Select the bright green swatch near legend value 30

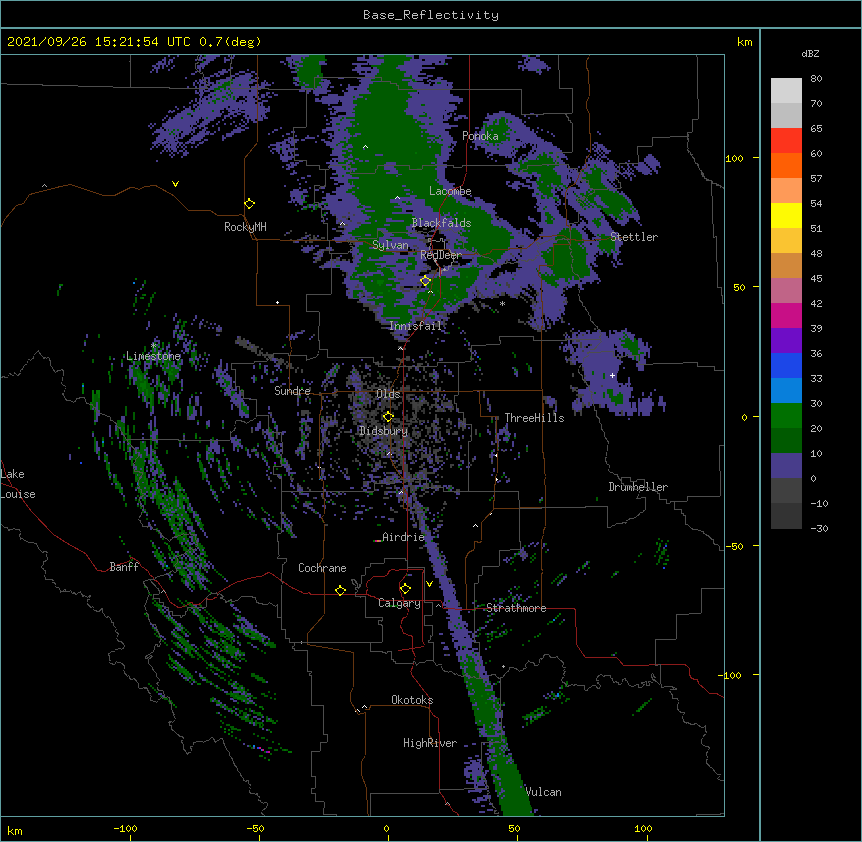coord(786,416)
